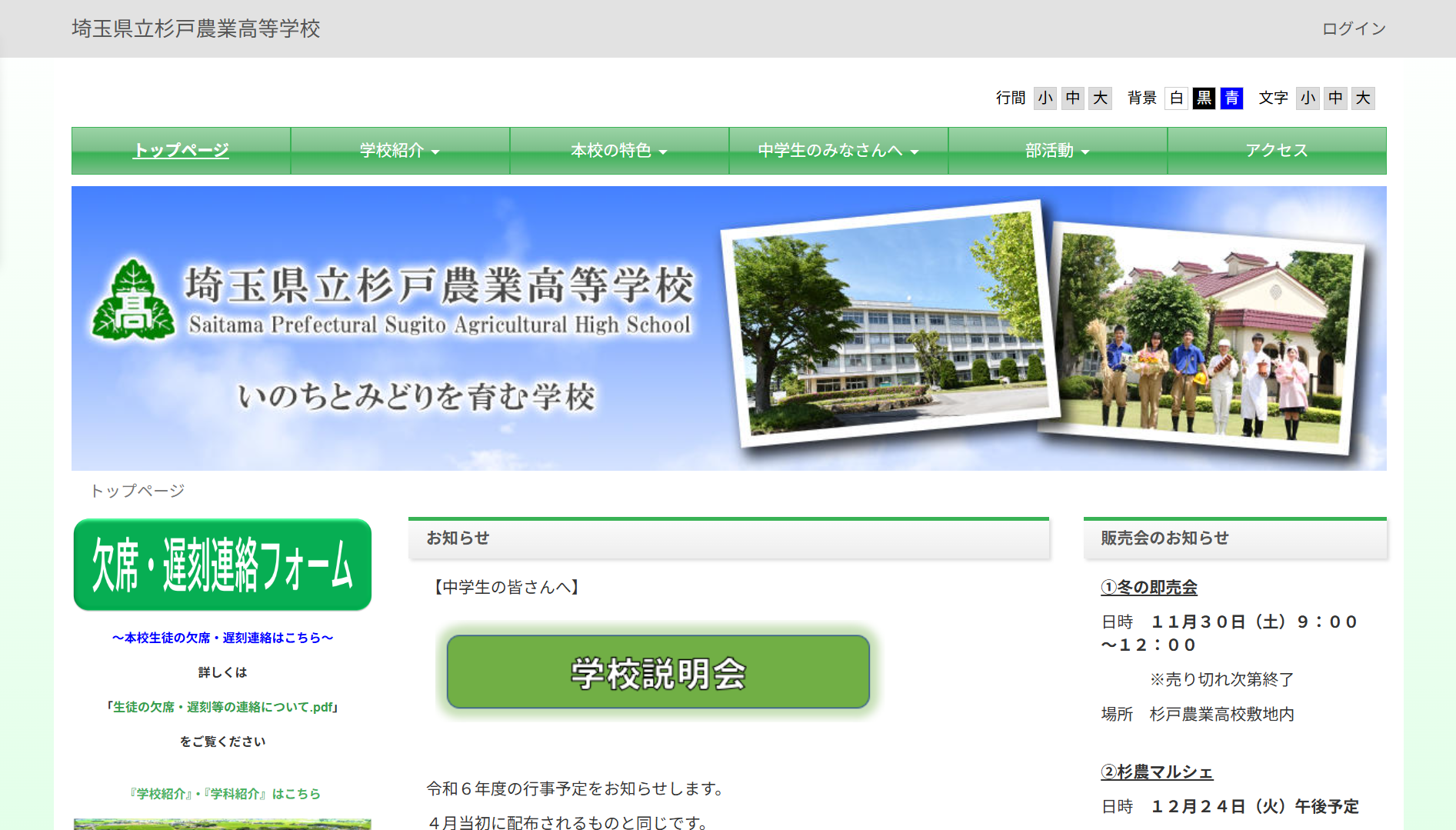Choose blue background swatch (背景 青)
Image resolution: width=1456 pixels, height=830 pixels.
1231,98
